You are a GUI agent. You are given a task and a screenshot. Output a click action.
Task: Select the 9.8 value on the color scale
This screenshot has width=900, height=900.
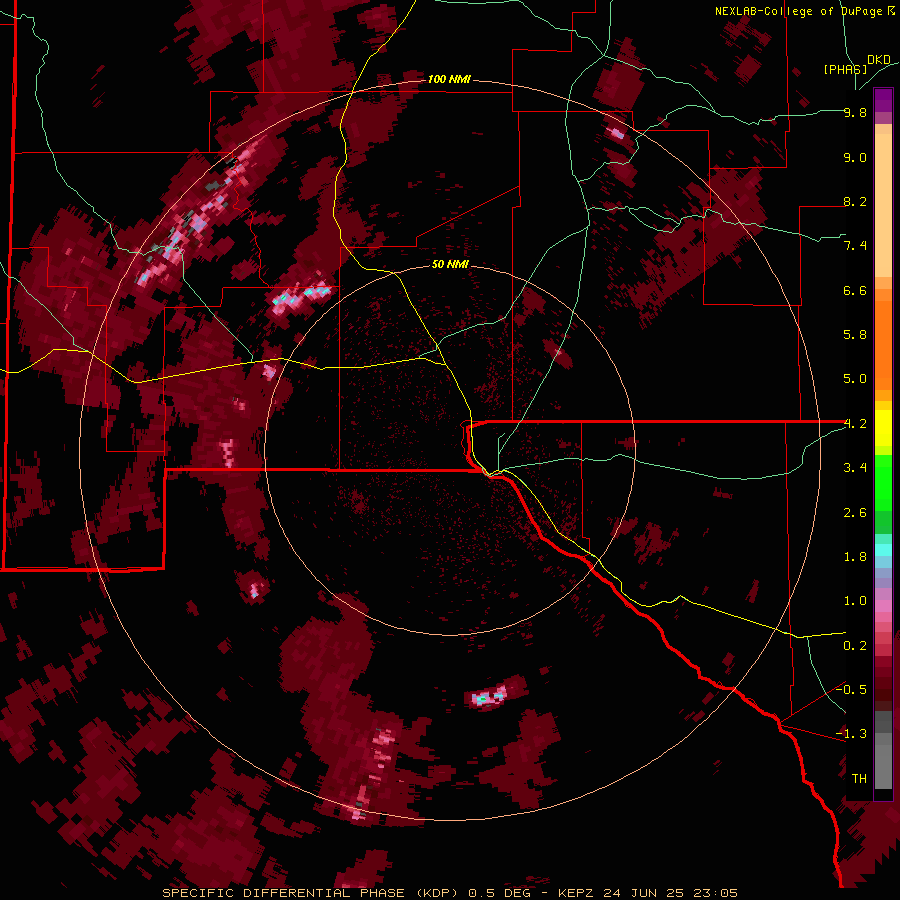[855, 112]
